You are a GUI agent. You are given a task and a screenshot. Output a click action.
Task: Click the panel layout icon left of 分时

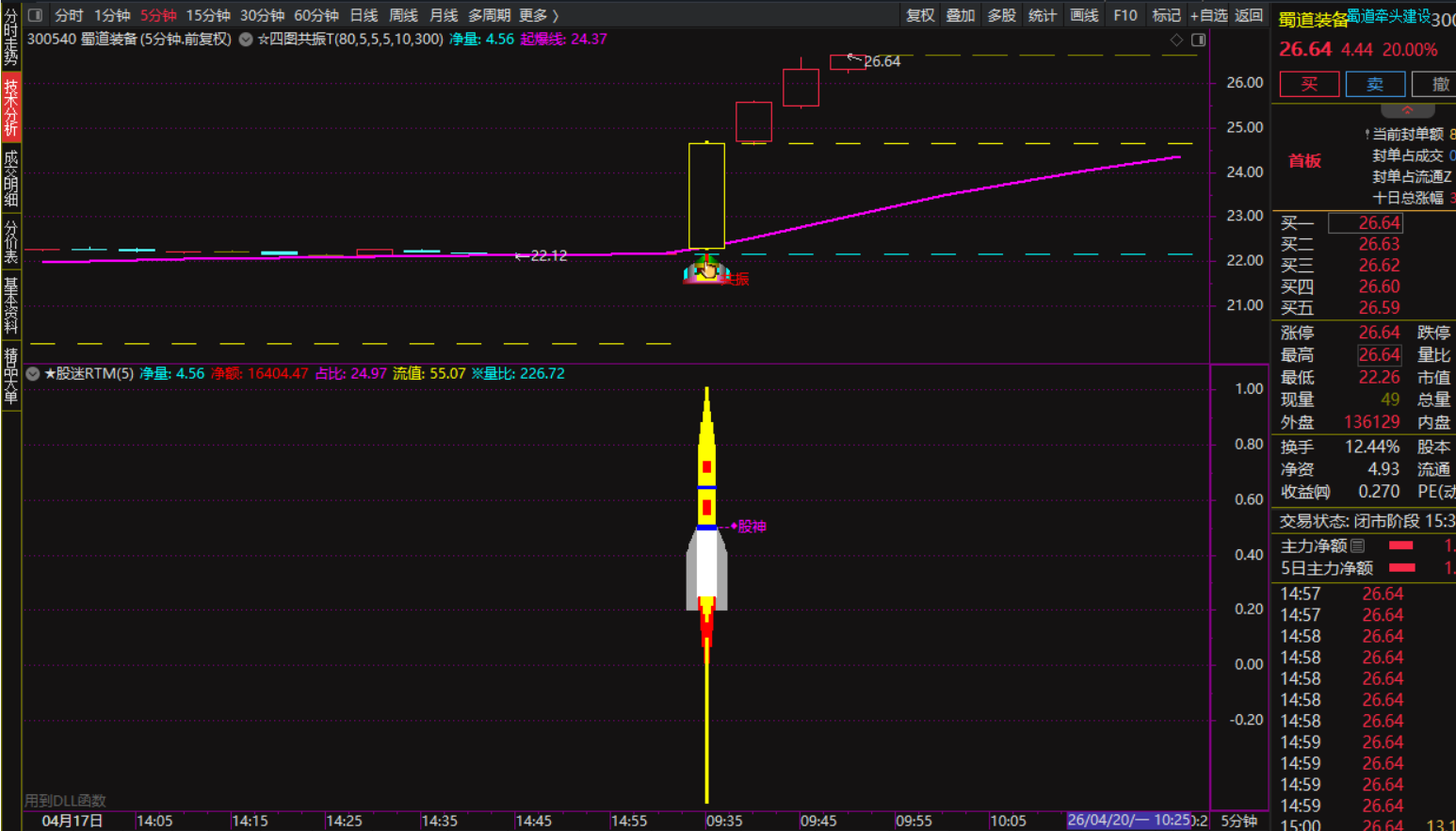pos(35,15)
